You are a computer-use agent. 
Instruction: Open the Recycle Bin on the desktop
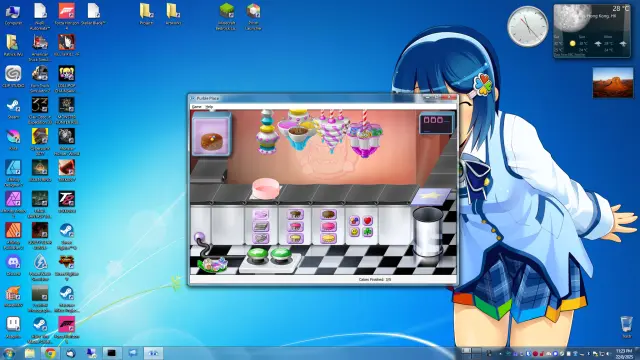click(x=626, y=327)
